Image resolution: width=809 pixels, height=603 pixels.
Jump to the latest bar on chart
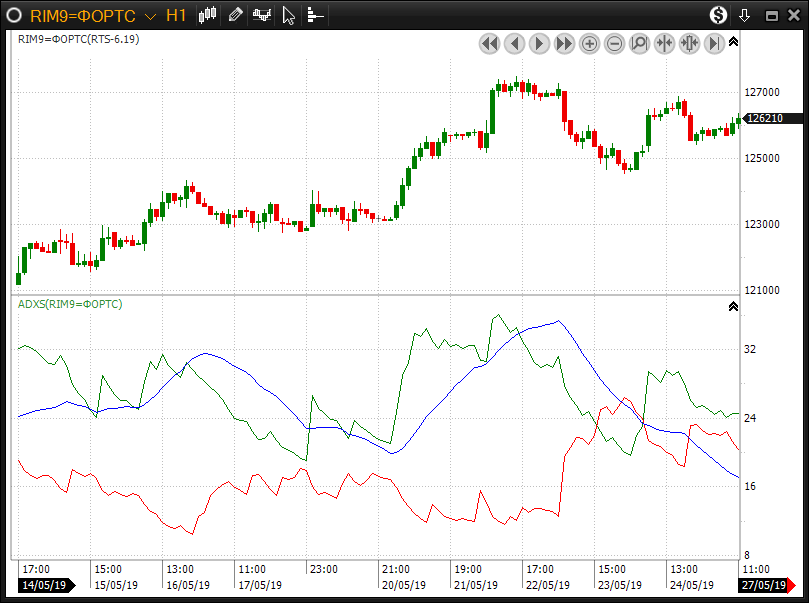click(714, 43)
